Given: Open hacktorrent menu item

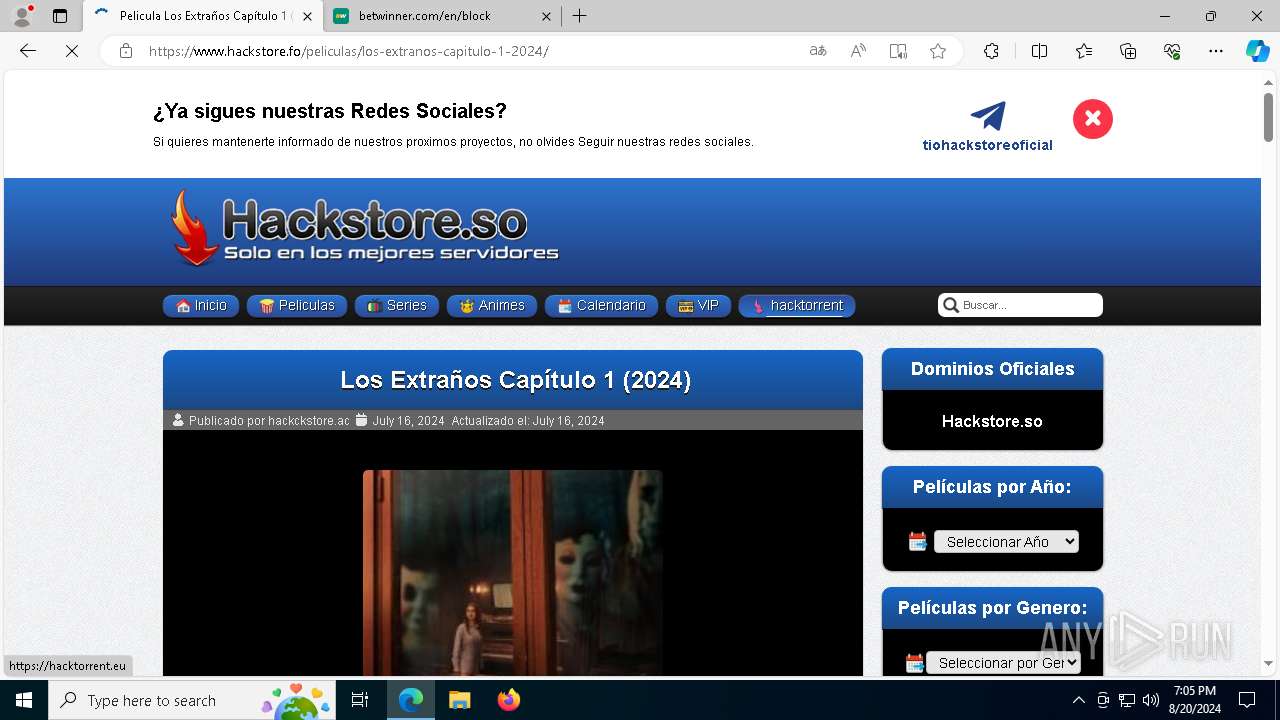Looking at the screenshot, I should (x=797, y=305).
